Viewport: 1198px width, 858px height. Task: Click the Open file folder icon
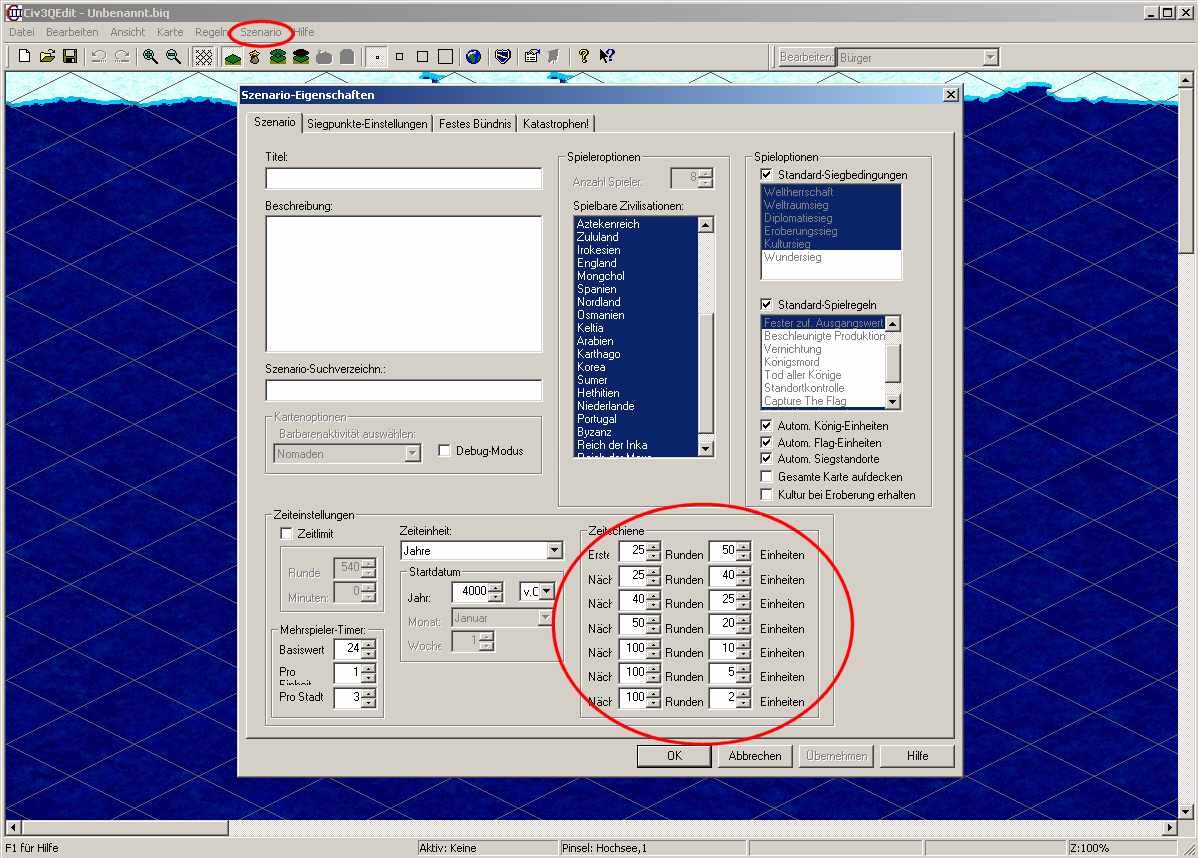(47, 57)
